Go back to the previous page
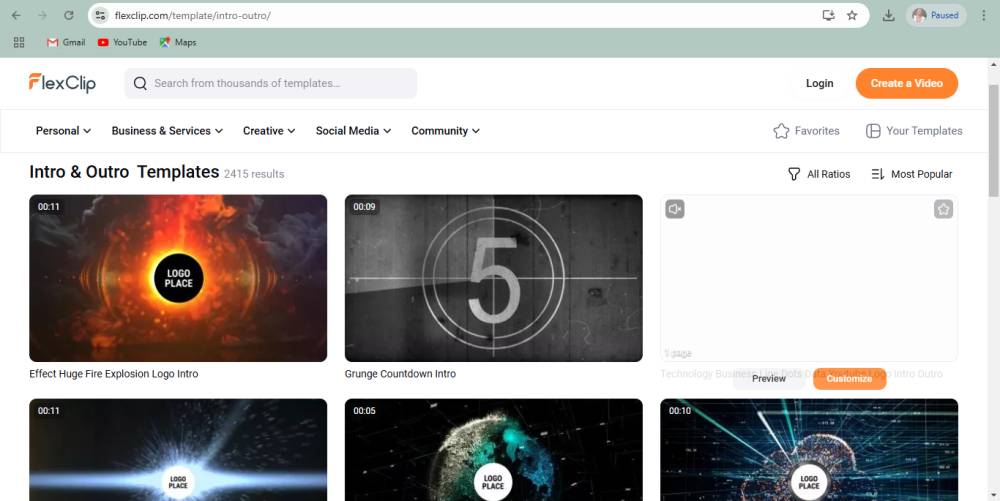Viewport: 1000px width, 501px height. click(16, 15)
